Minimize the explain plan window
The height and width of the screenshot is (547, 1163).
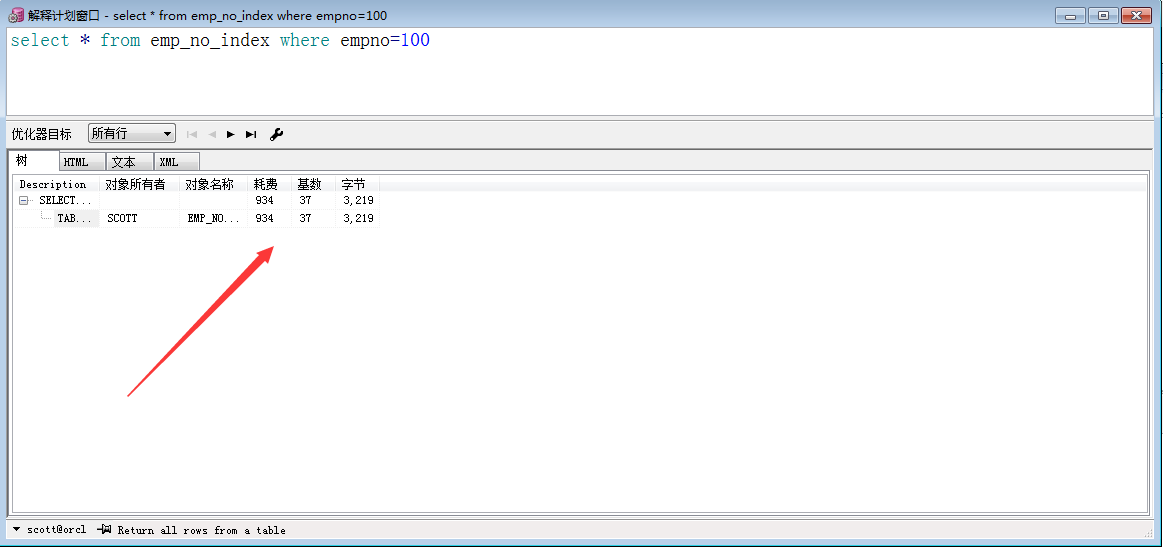(1071, 15)
